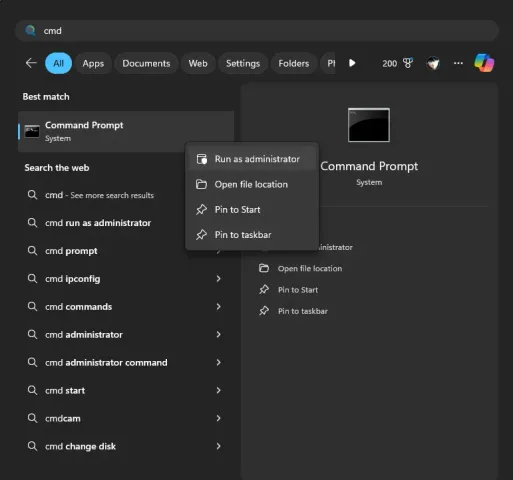
Task: Click search icon beside cmd prompt suggestion
Action: 32,251
